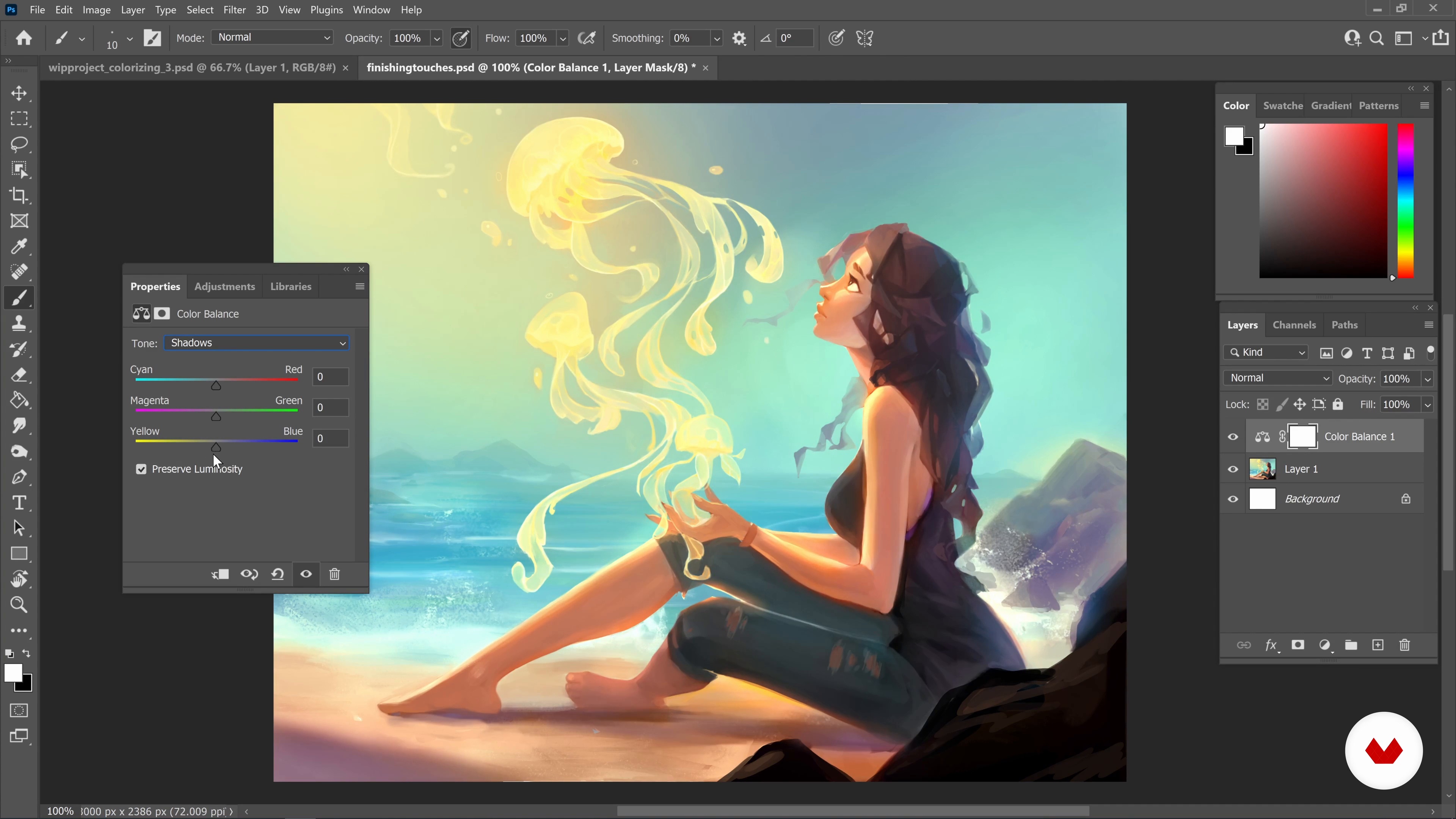
Task: Select the Lasso tool
Action: [x=19, y=144]
